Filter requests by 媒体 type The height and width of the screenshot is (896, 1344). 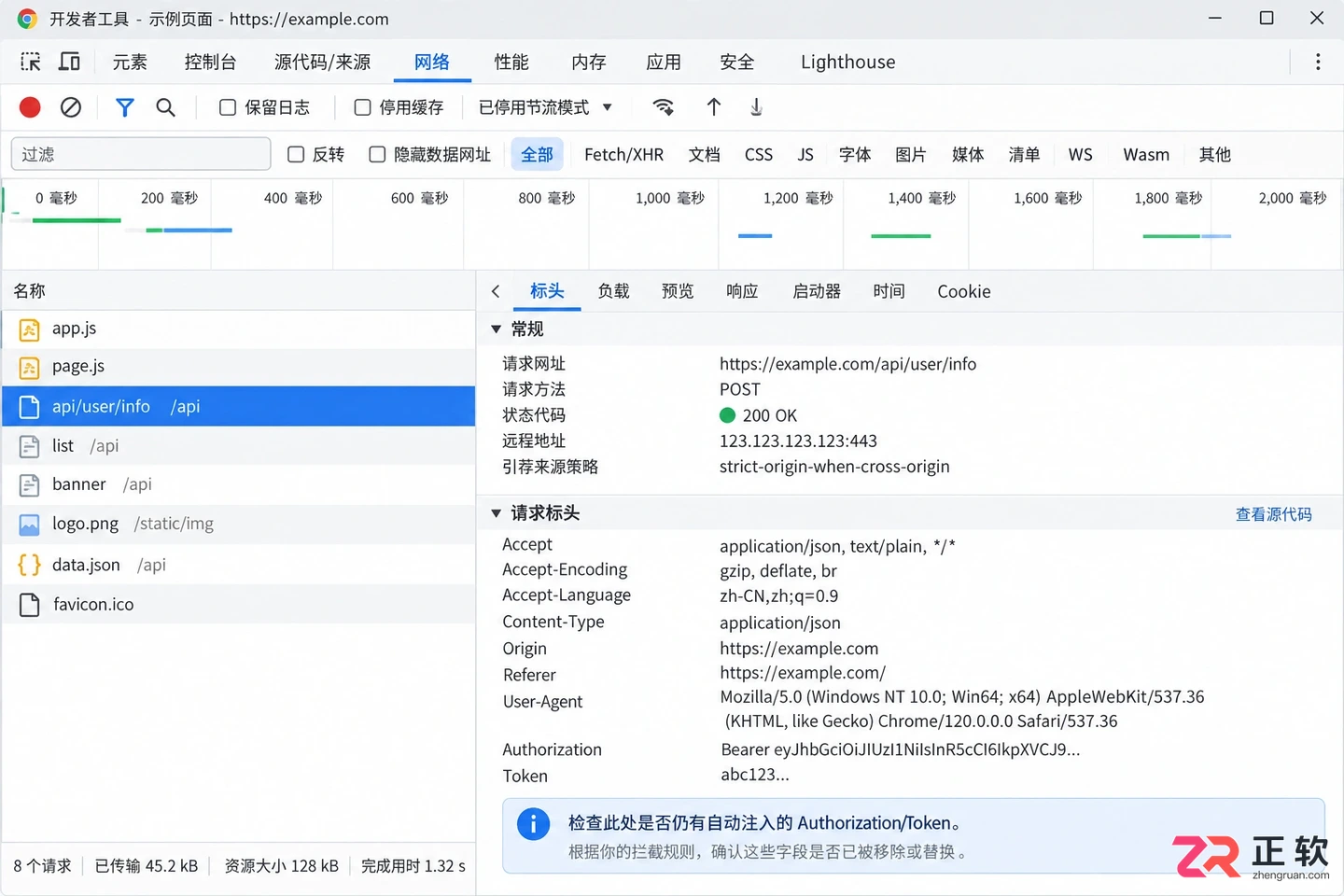click(x=968, y=155)
